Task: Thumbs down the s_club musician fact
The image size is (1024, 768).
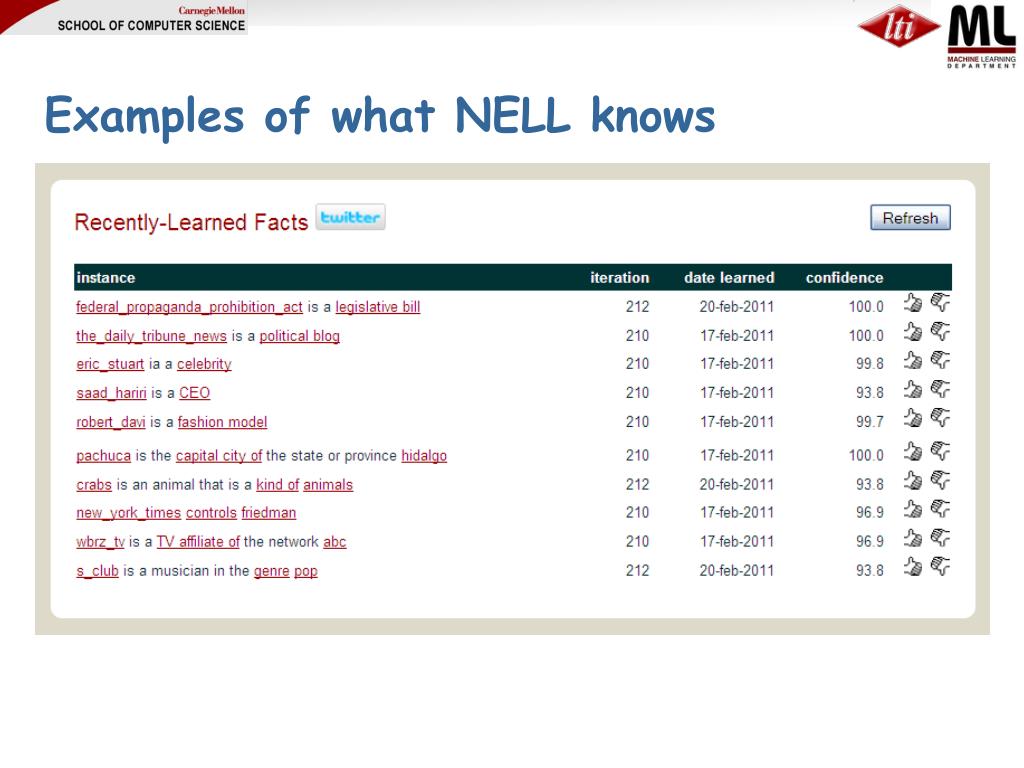Action: click(x=940, y=566)
